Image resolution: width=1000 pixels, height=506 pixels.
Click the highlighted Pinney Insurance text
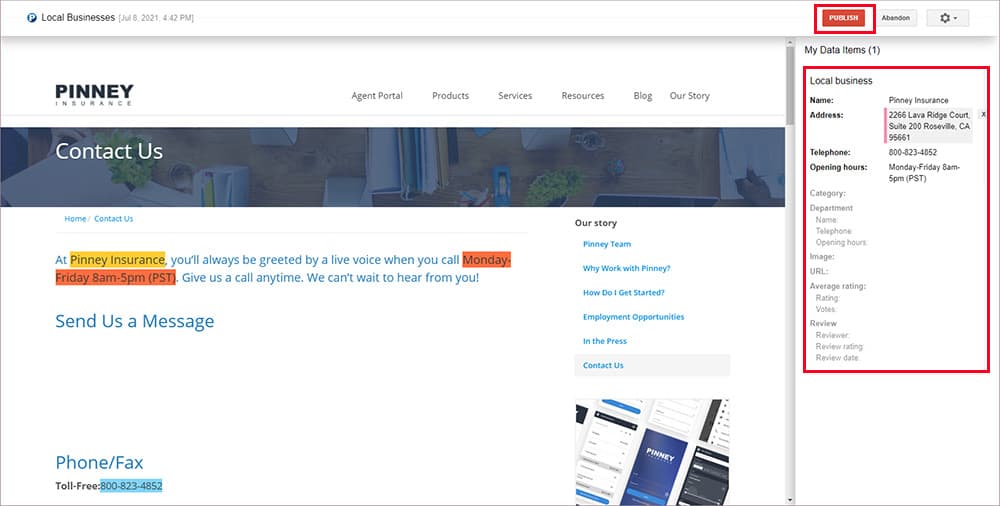[117, 260]
